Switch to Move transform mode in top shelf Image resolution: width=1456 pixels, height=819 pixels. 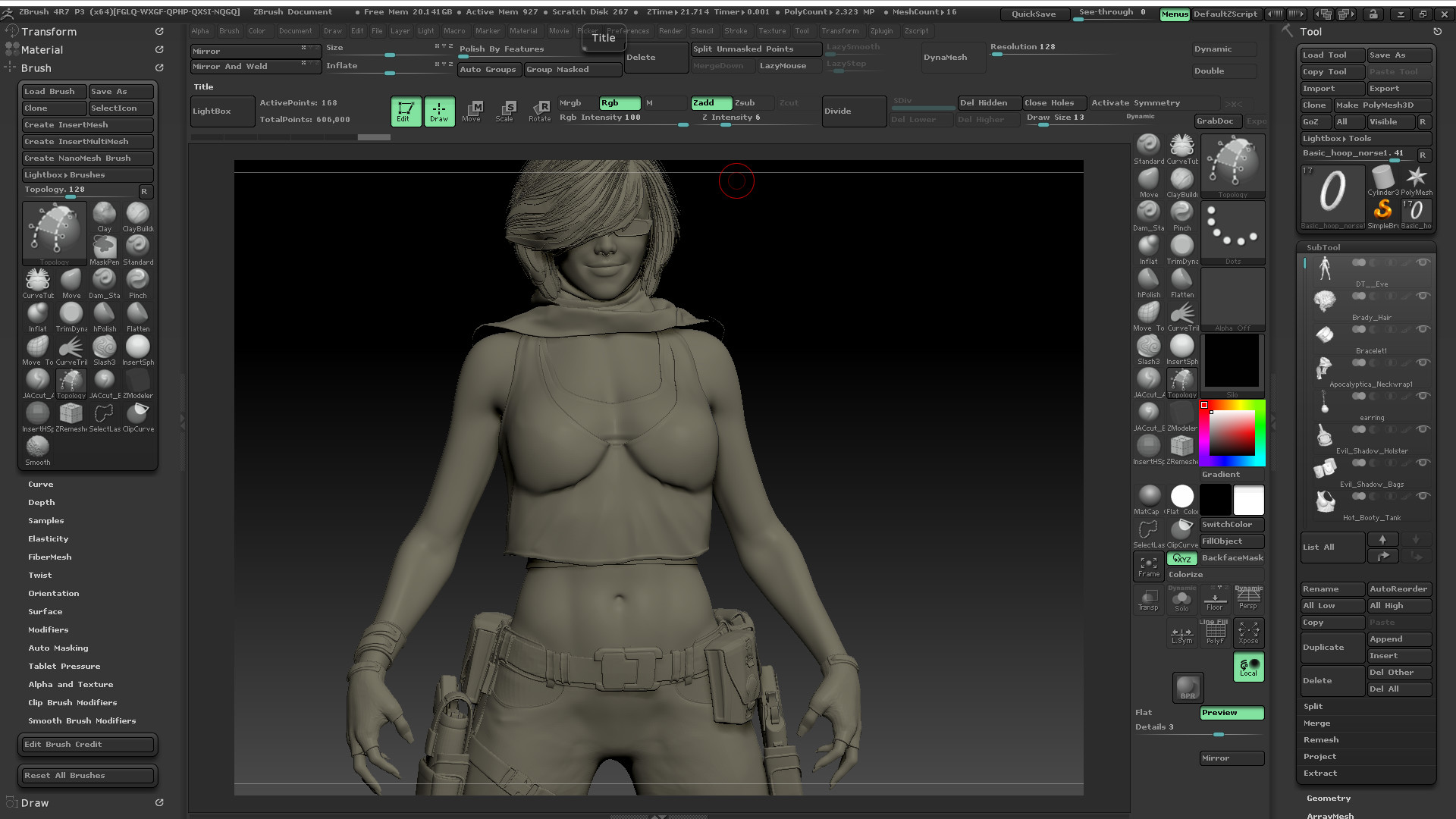click(x=472, y=111)
